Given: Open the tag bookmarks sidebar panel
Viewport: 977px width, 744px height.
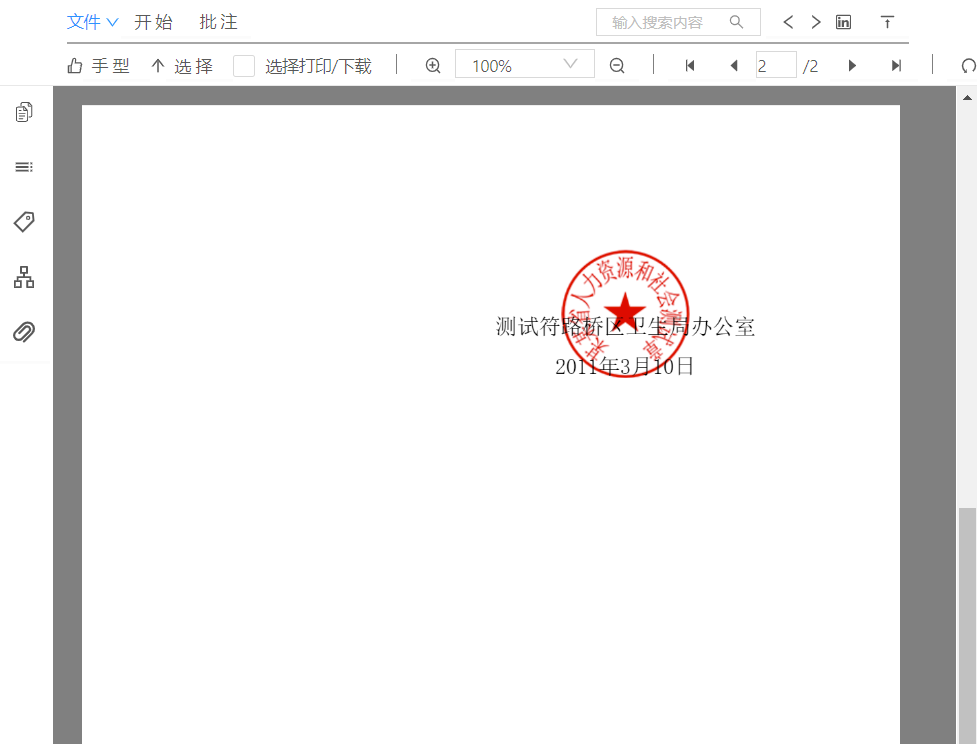Looking at the screenshot, I should 24,222.
